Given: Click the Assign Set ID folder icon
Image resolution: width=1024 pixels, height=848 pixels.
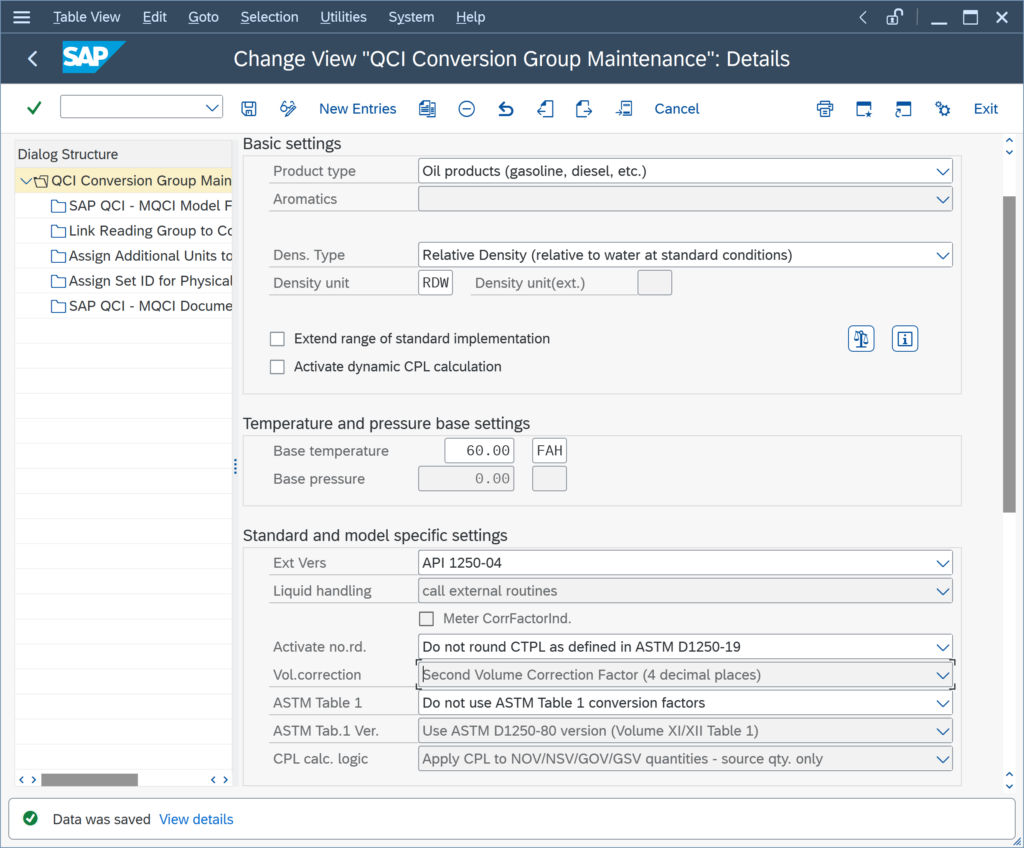Looking at the screenshot, I should pos(58,282).
